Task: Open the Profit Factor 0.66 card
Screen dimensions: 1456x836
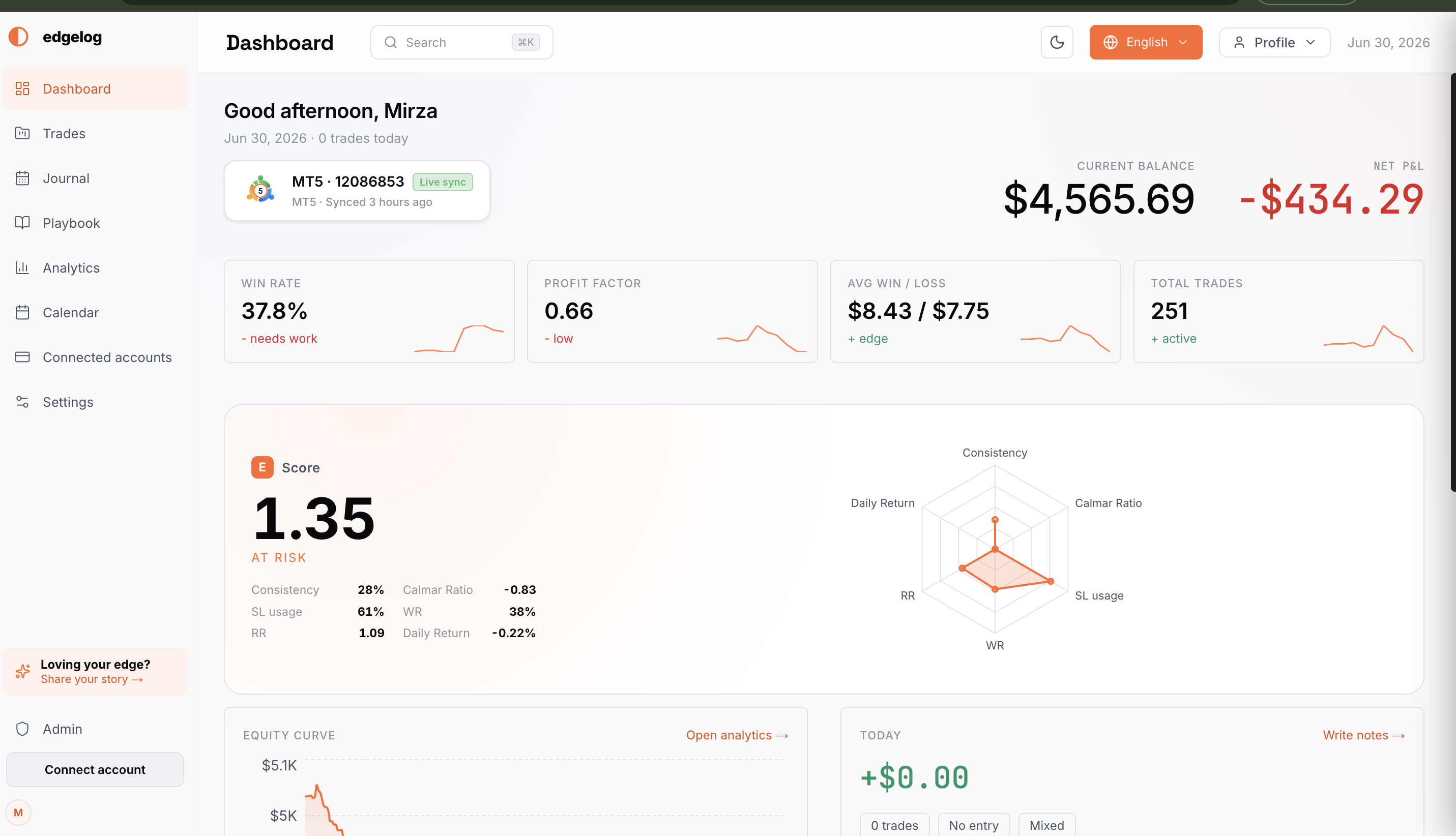Action: pyautogui.click(x=673, y=311)
